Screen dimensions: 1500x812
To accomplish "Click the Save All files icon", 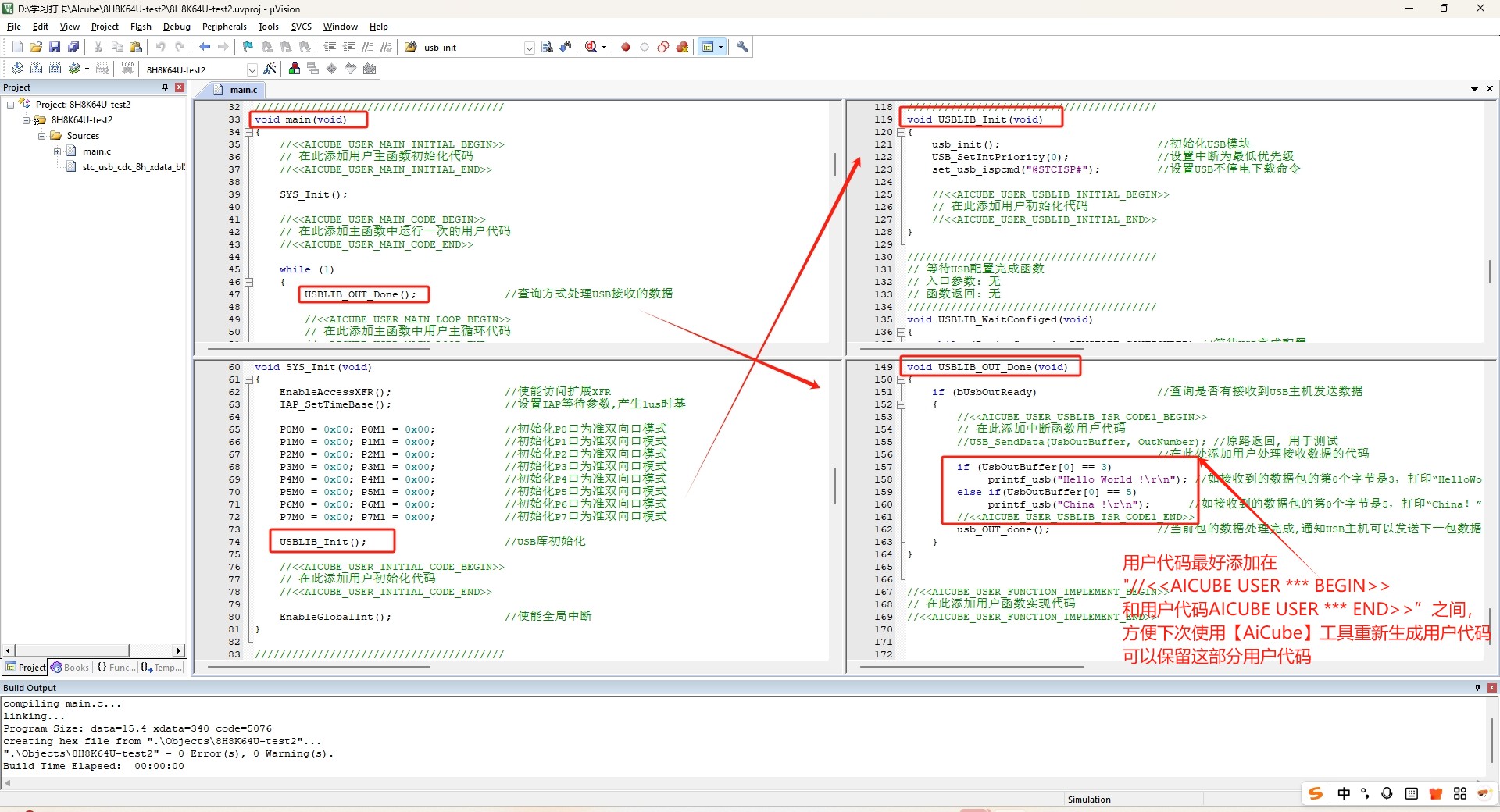I will pos(73,48).
